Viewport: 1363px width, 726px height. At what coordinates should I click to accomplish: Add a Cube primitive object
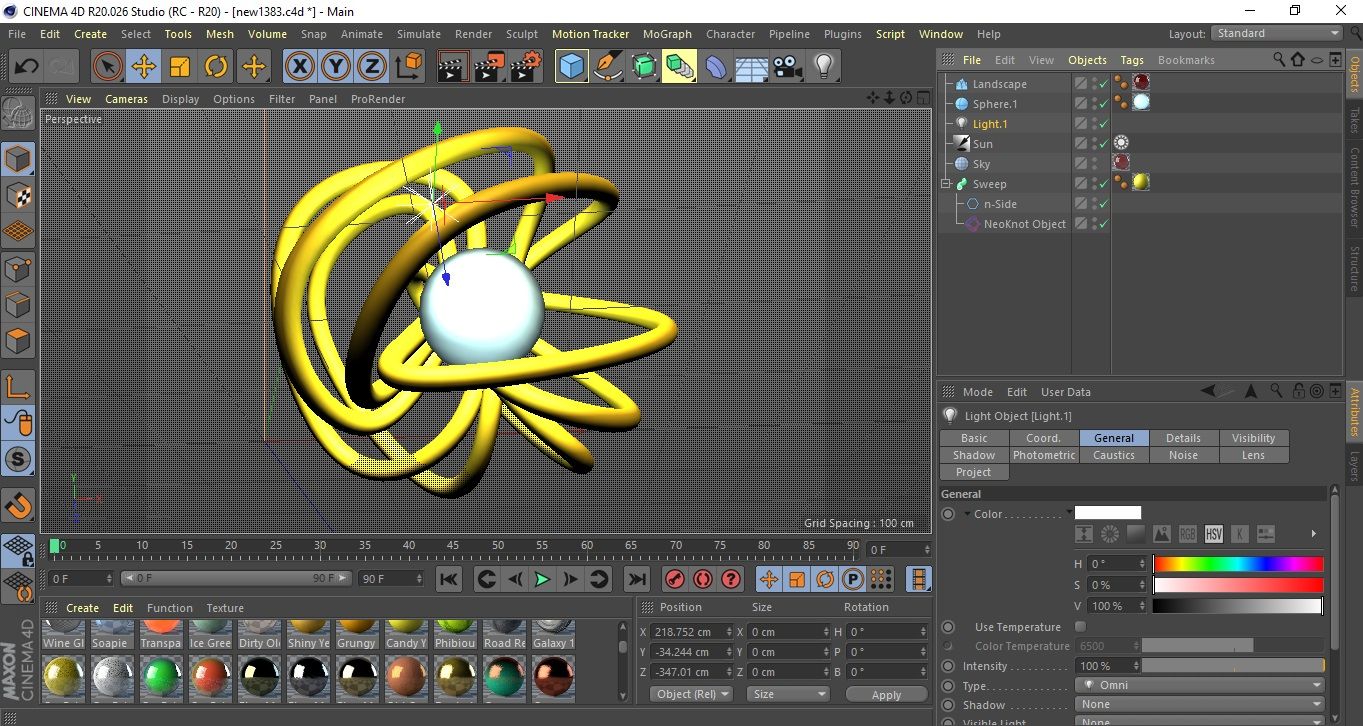[x=572, y=67]
